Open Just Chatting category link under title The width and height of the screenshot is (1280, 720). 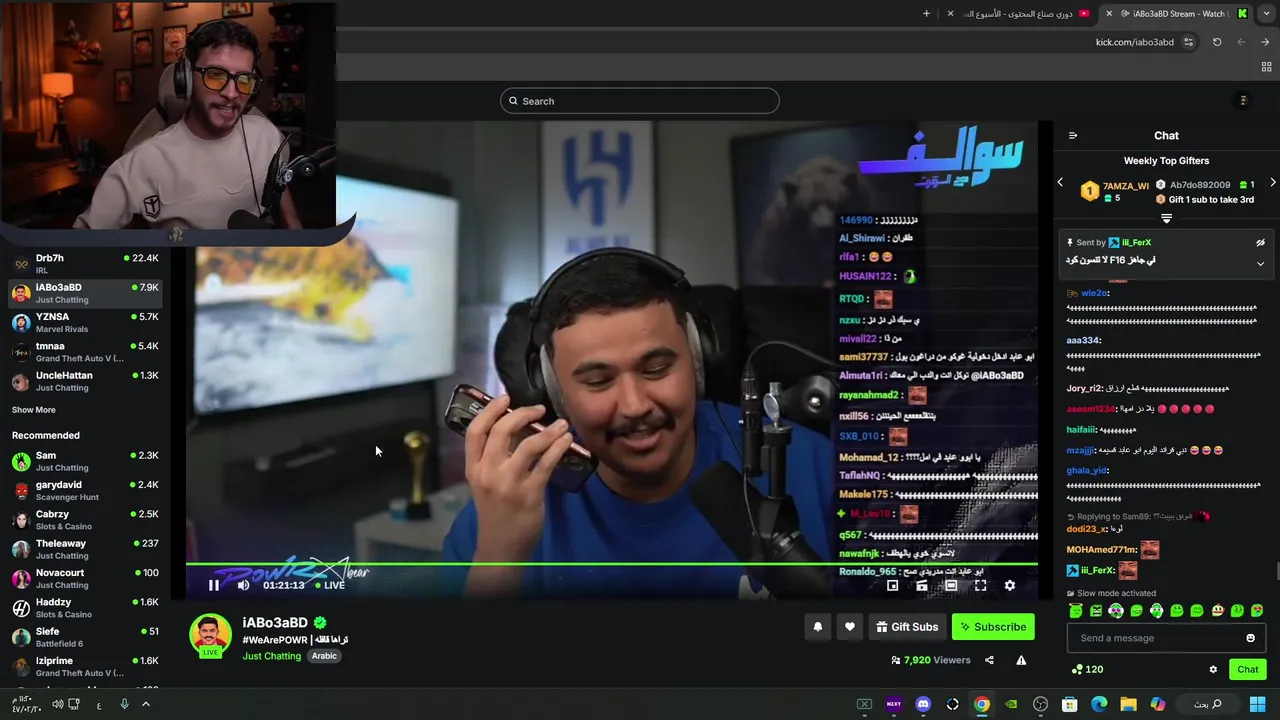point(271,656)
